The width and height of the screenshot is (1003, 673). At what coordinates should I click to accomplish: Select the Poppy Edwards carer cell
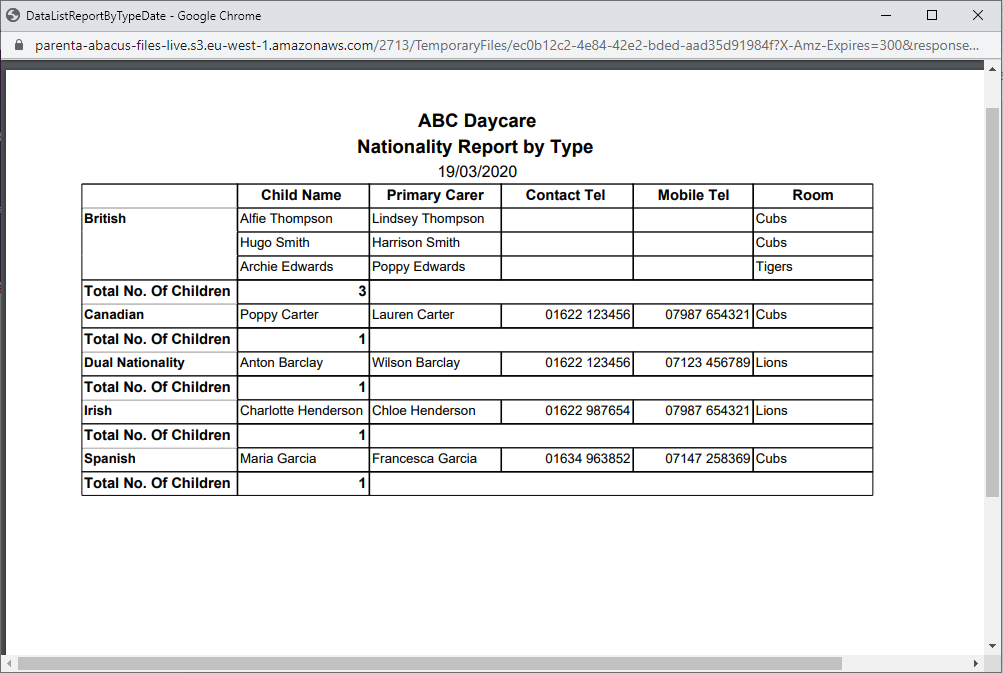point(435,267)
